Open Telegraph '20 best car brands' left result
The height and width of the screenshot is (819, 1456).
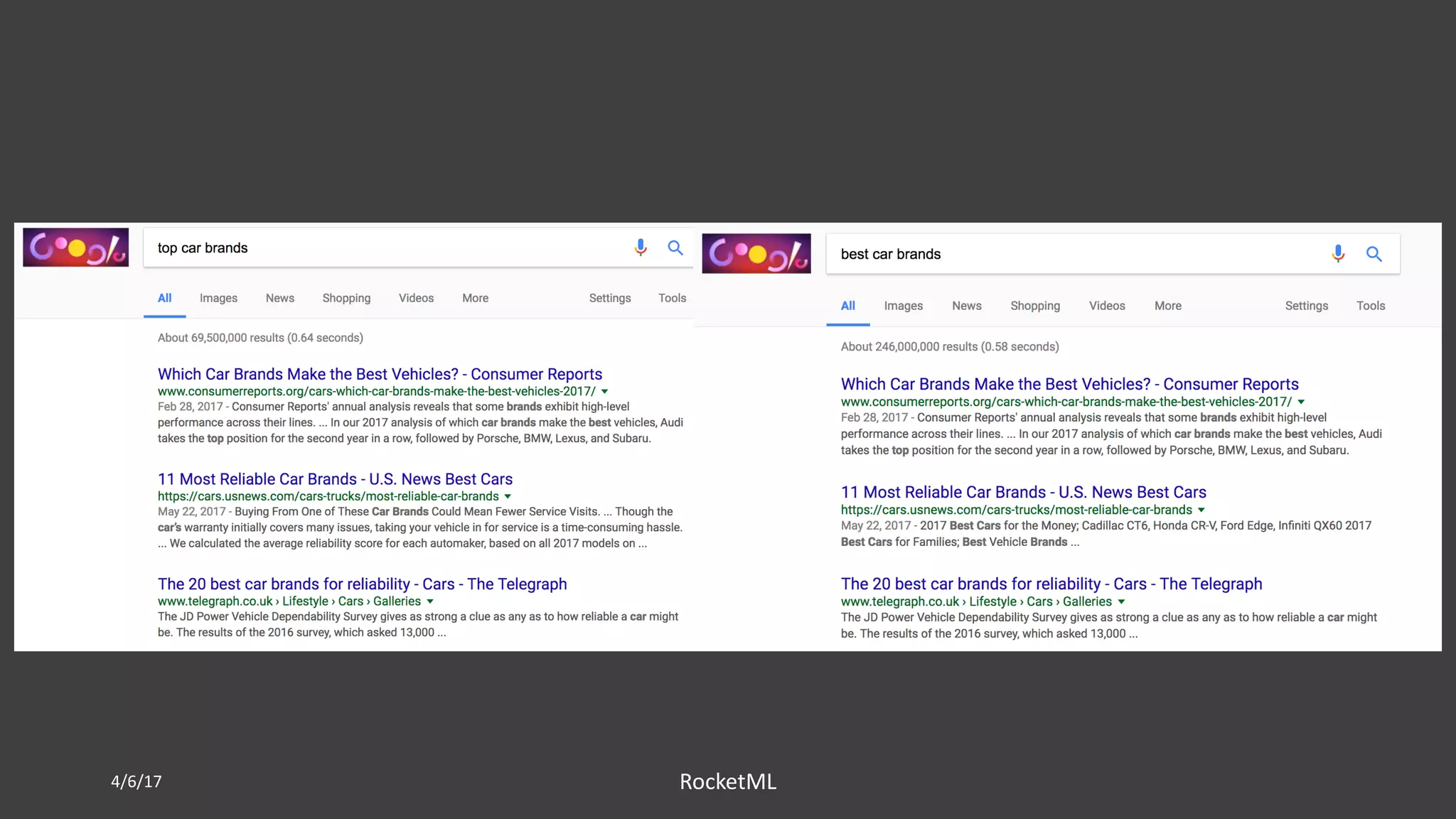tap(363, 584)
